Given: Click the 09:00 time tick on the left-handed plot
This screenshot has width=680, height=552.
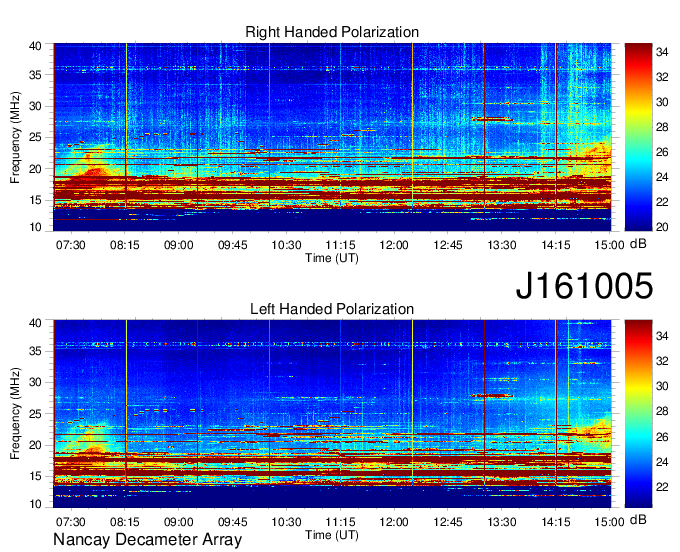Looking at the screenshot, I should (x=179, y=522).
